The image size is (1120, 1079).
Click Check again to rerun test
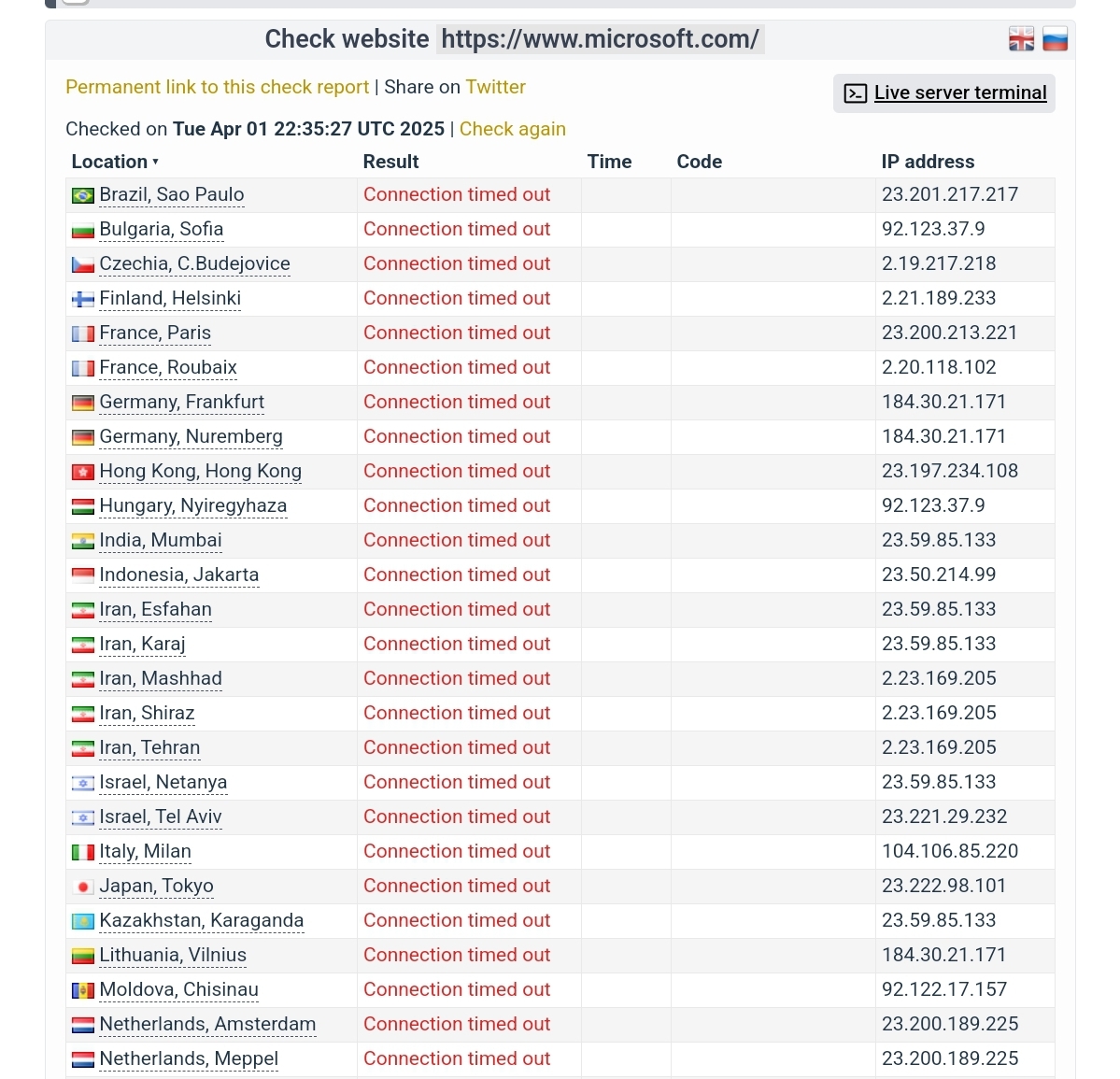[x=512, y=129]
